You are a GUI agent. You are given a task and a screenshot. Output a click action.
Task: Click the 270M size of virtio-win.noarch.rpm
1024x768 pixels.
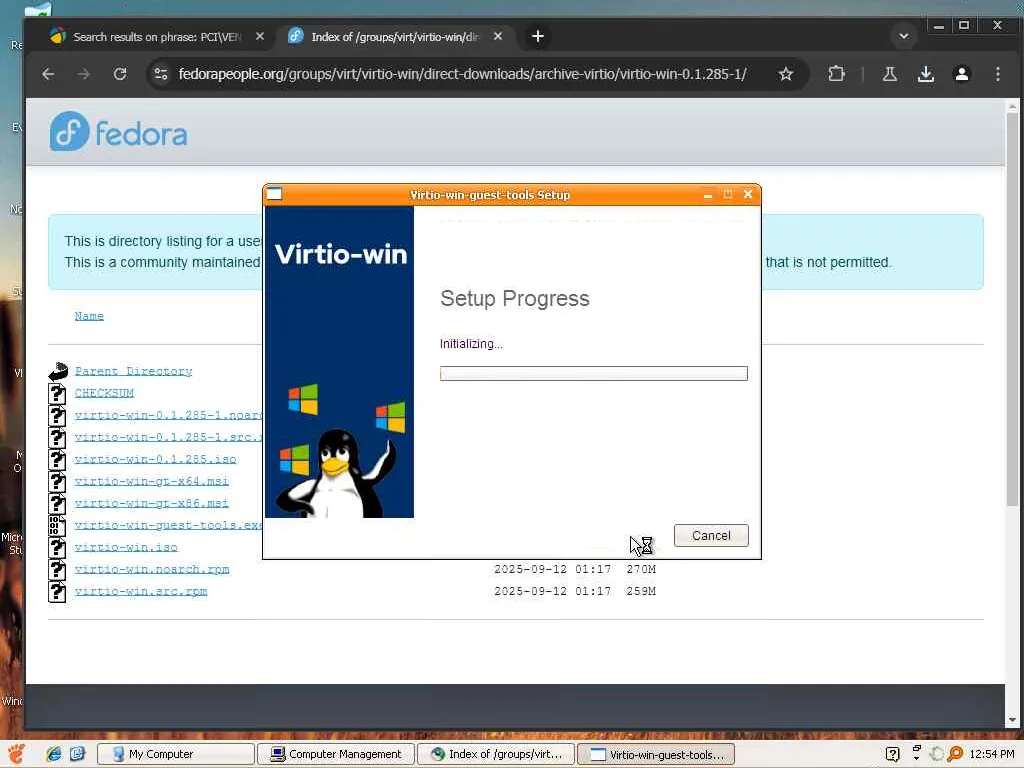(x=641, y=569)
